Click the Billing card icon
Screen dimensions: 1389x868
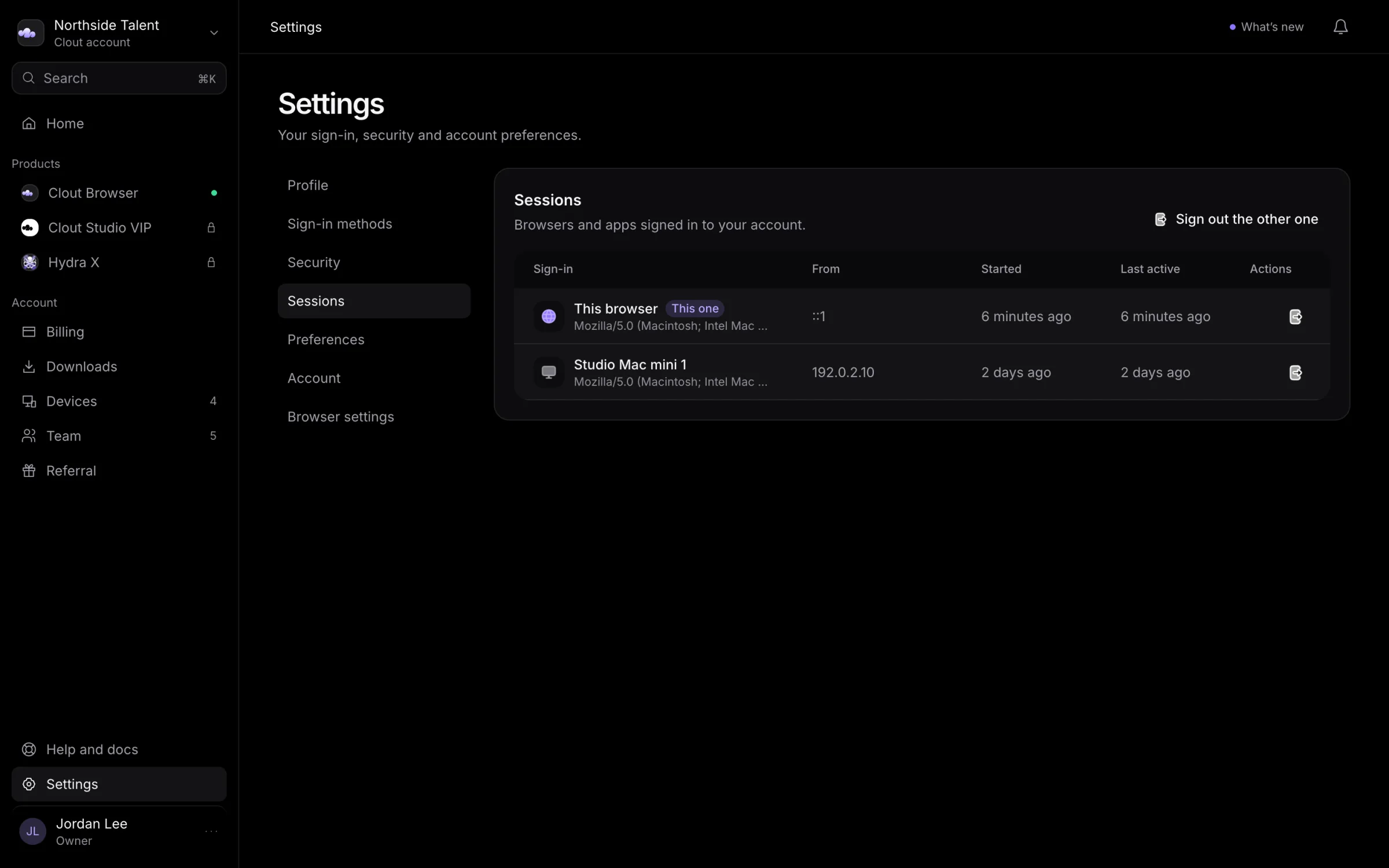coord(28,332)
